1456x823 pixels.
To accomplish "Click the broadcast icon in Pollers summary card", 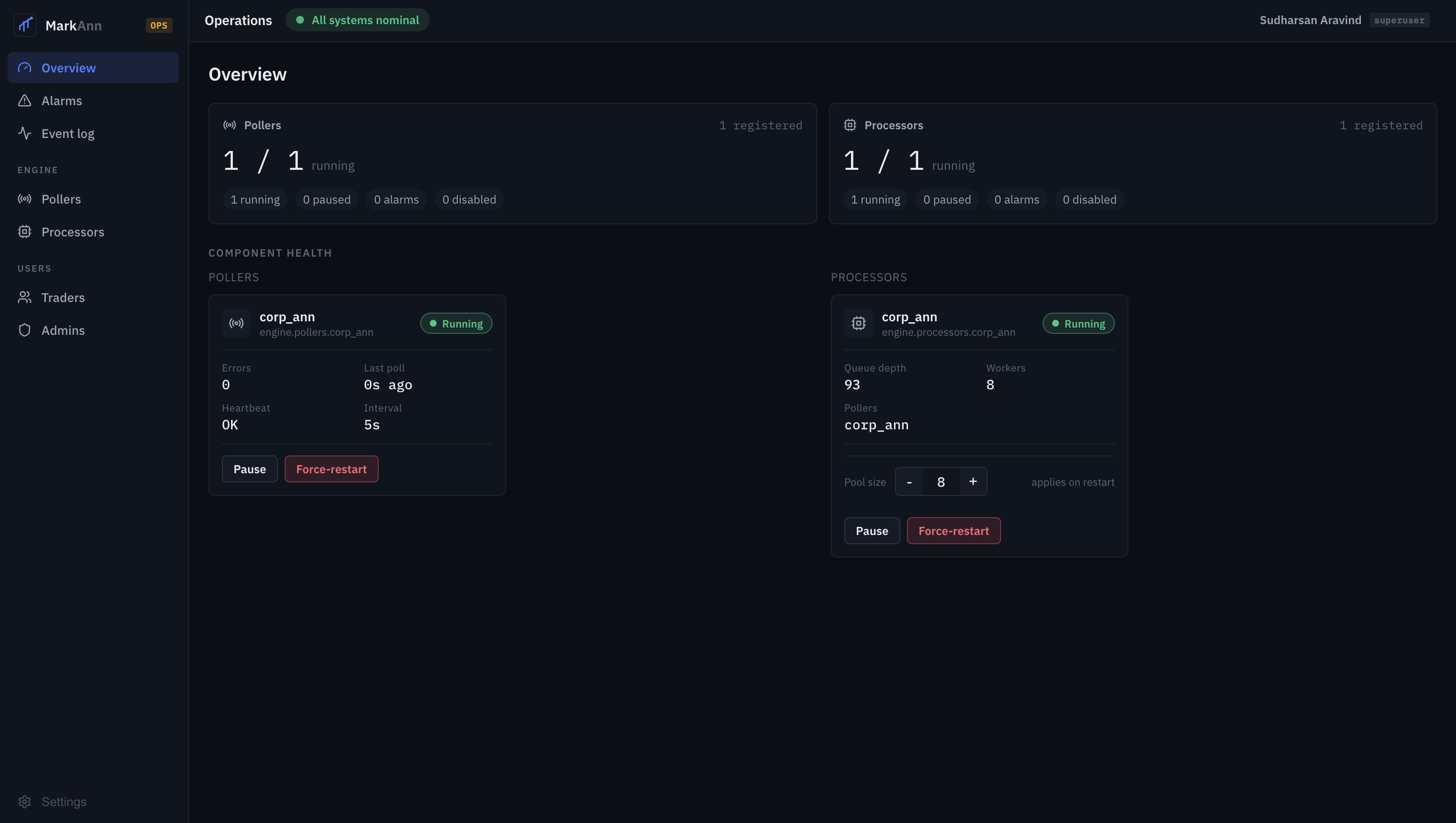I will (230, 125).
